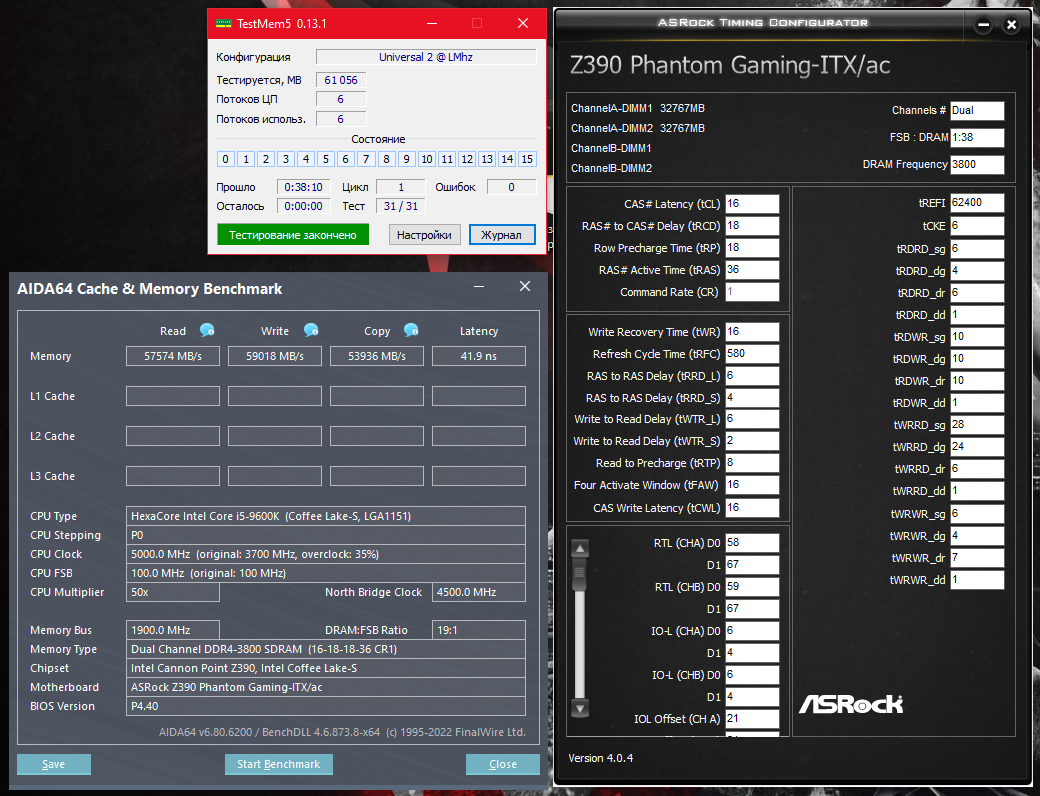This screenshot has width=1040, height=796.
Task: Close the TestMem5 window
Action: click(523, 23)
